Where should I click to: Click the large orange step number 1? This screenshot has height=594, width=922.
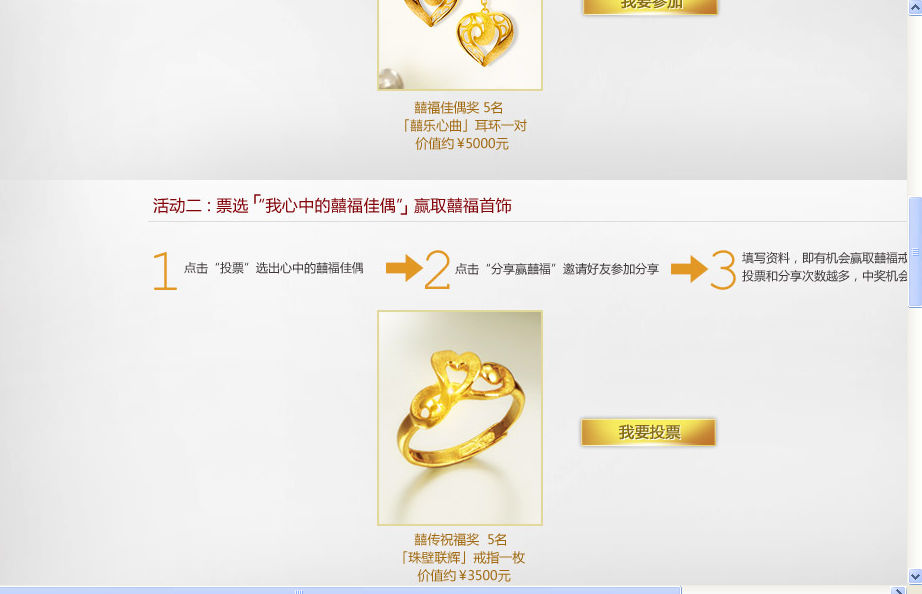click(165, 271)
